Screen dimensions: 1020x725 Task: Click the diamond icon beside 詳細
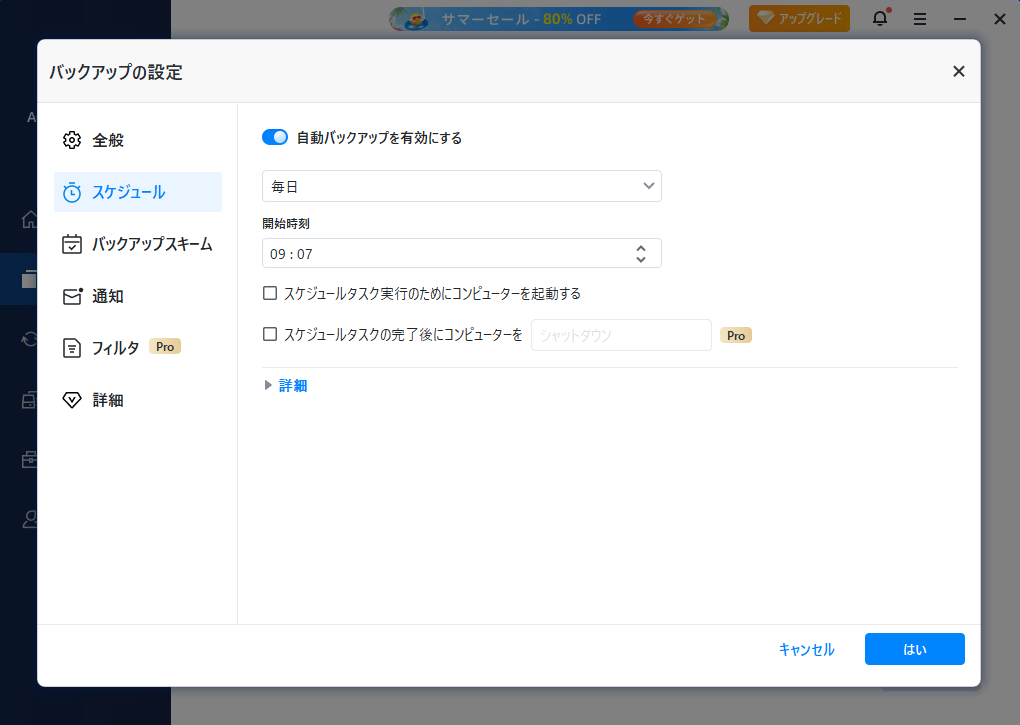(x=72, y=400)
